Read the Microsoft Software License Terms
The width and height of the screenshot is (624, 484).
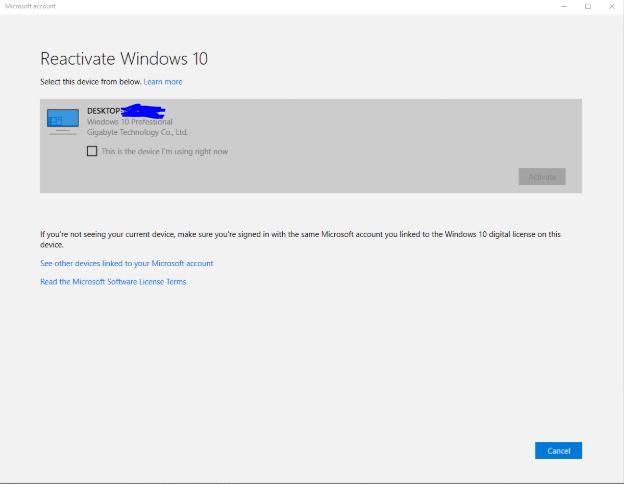pos(113,282)
